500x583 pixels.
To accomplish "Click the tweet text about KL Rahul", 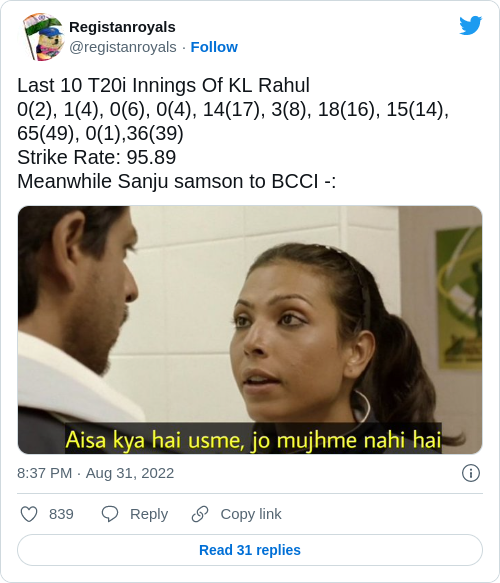I will (x=233, y=133).
